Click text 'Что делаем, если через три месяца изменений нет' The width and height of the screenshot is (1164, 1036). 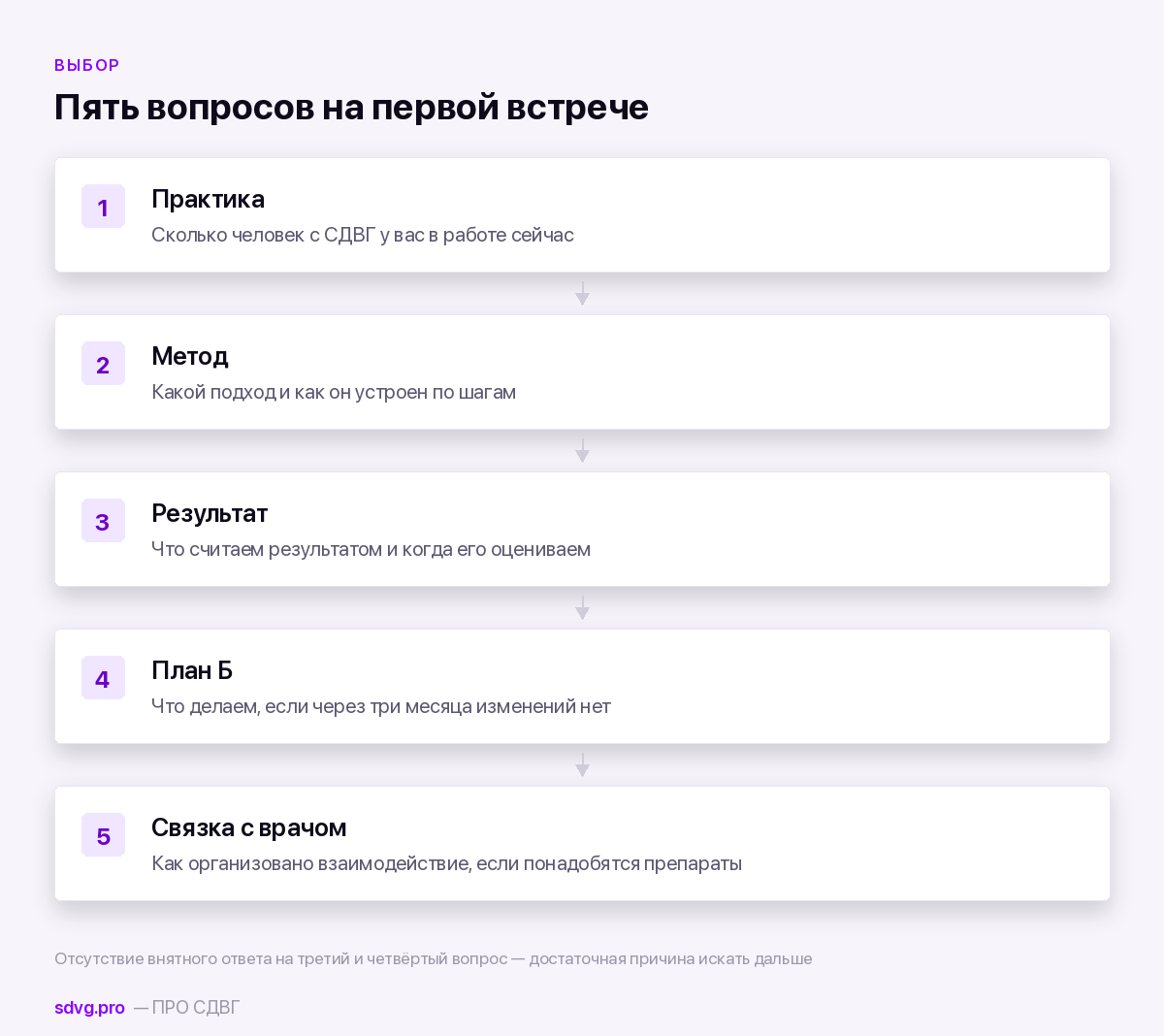[381, 706]
